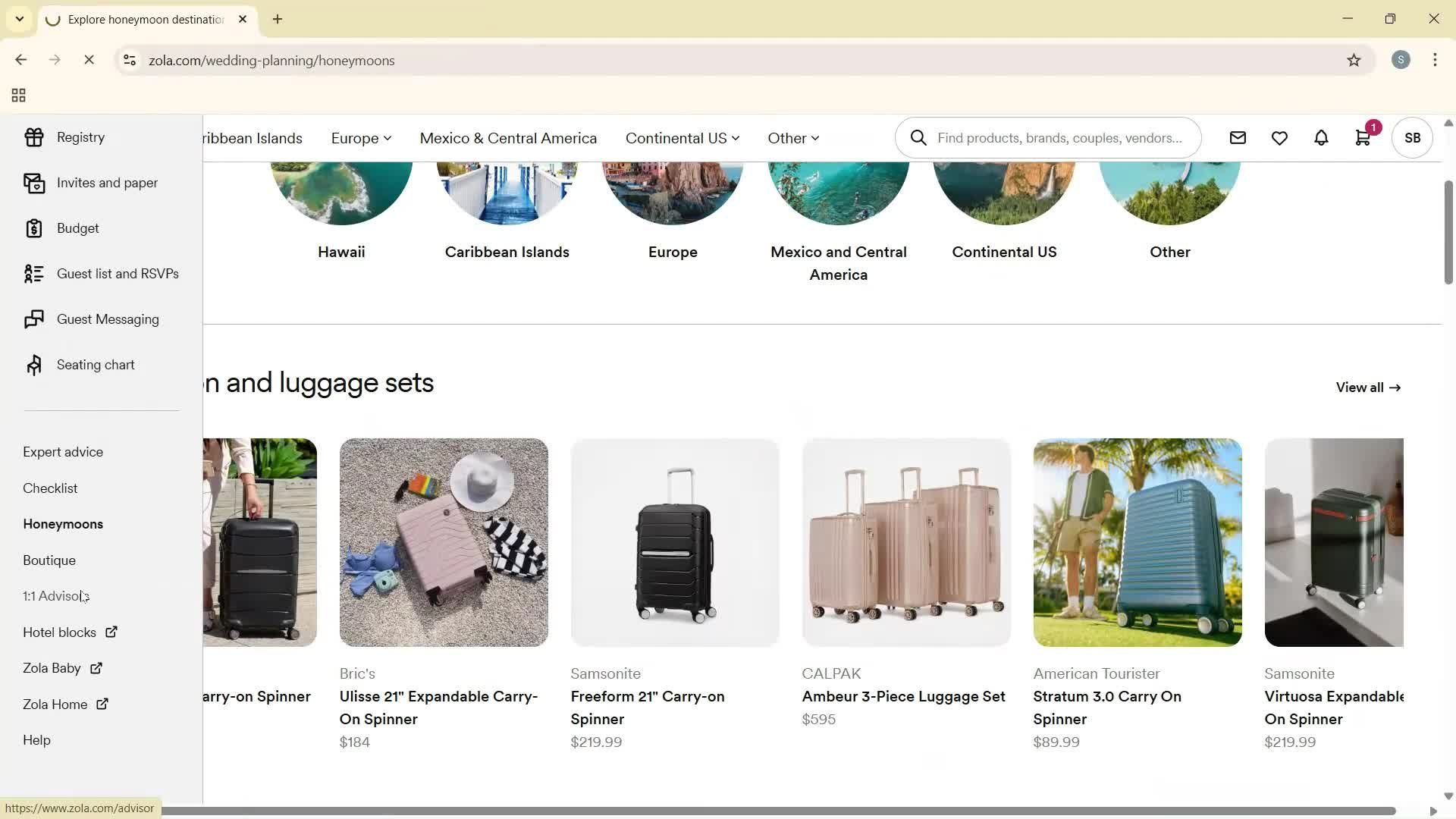The height and width of the screenshot is (819, 1456).
Task: Open the tab groups icon below the tab
Action: pos(18,95)
